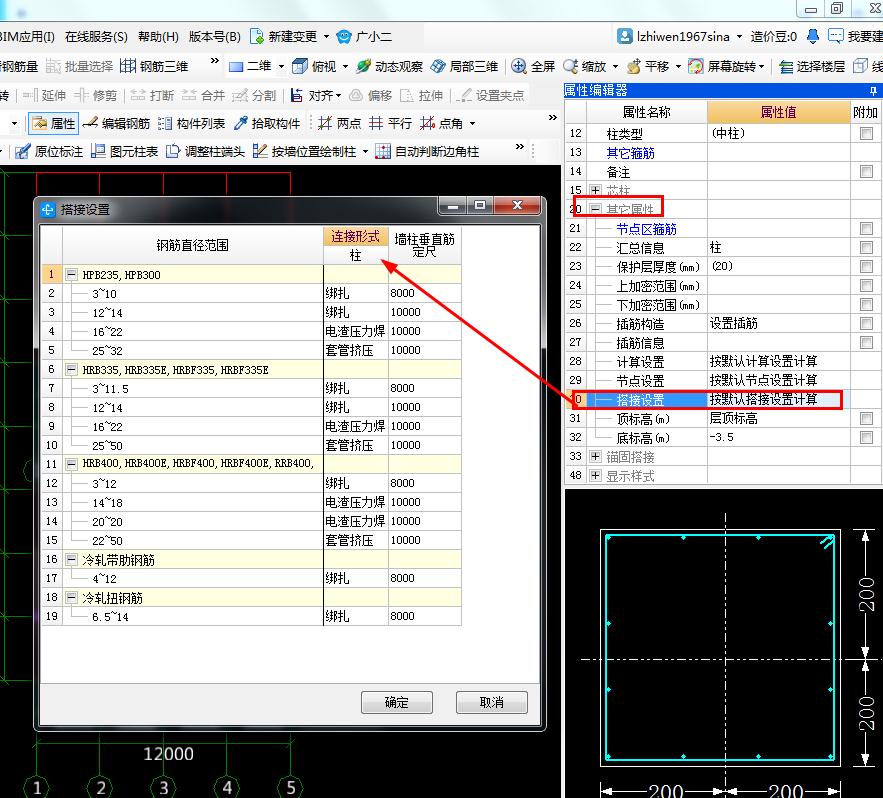
Task: Click 取消 in 搭接设置 dialog
Action: coord(492,702)
